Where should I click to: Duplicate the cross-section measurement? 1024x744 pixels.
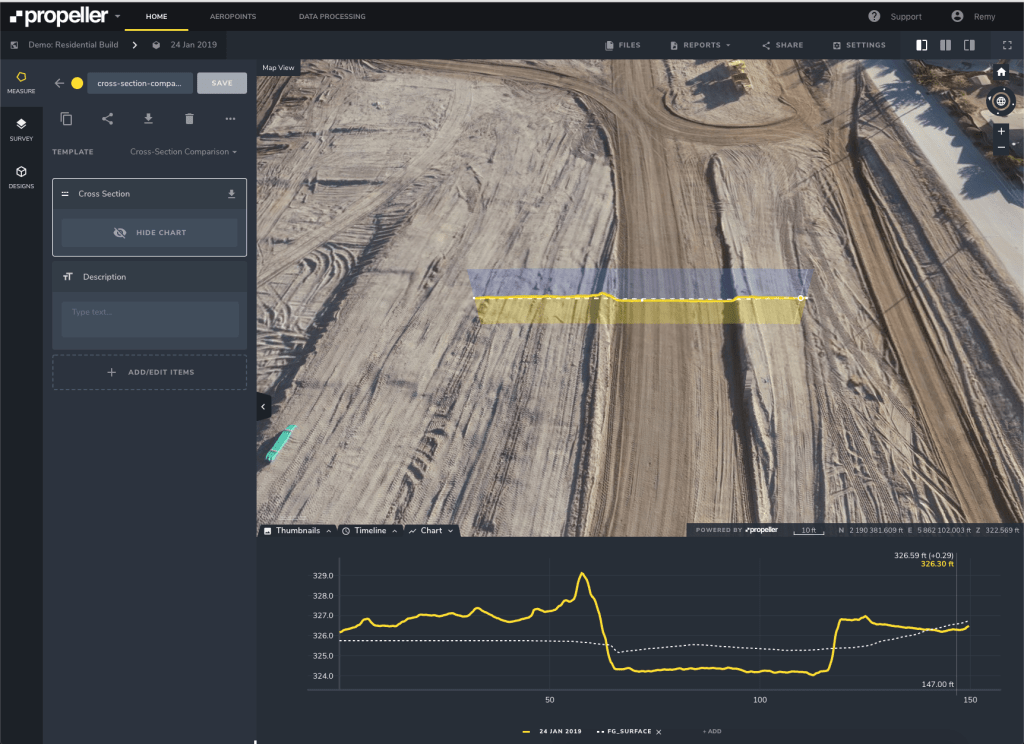point(66,118)
